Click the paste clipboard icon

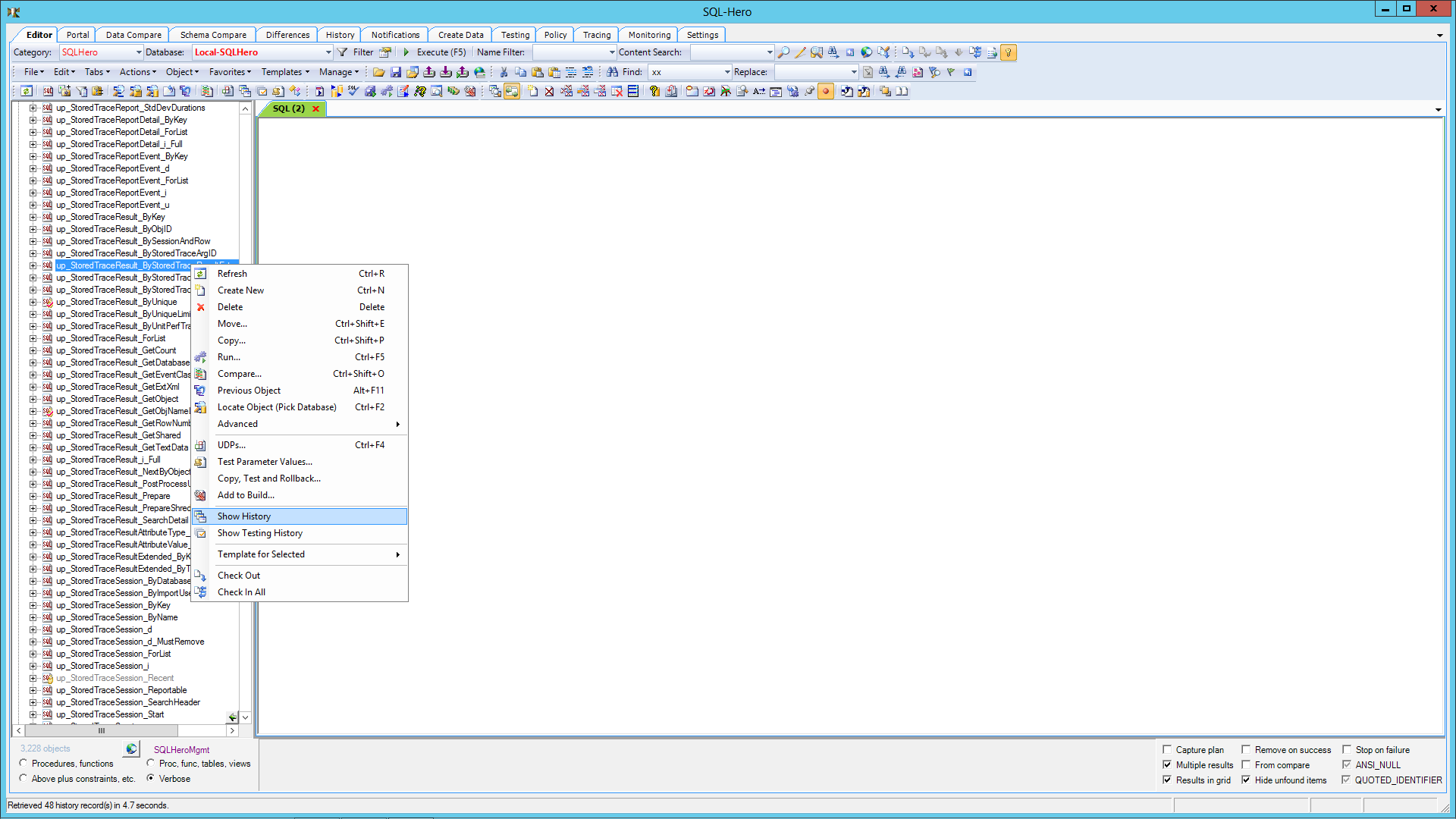537,72
